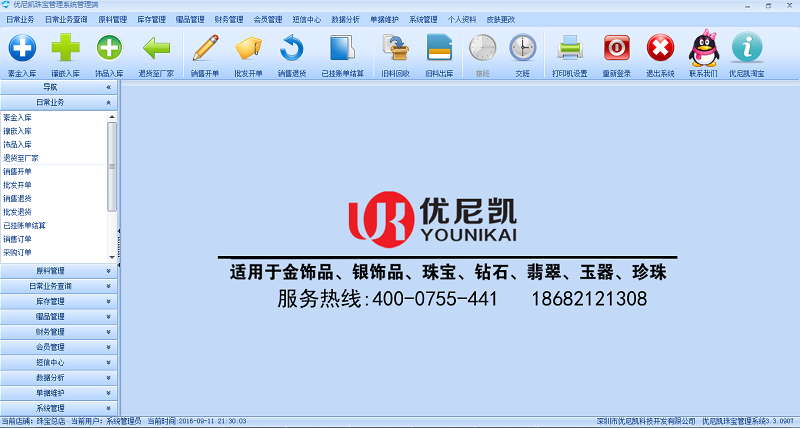This screenshot has height=428, width=800.
Task: Select 素金入库 in the navigation list
Action: [17, 117]
